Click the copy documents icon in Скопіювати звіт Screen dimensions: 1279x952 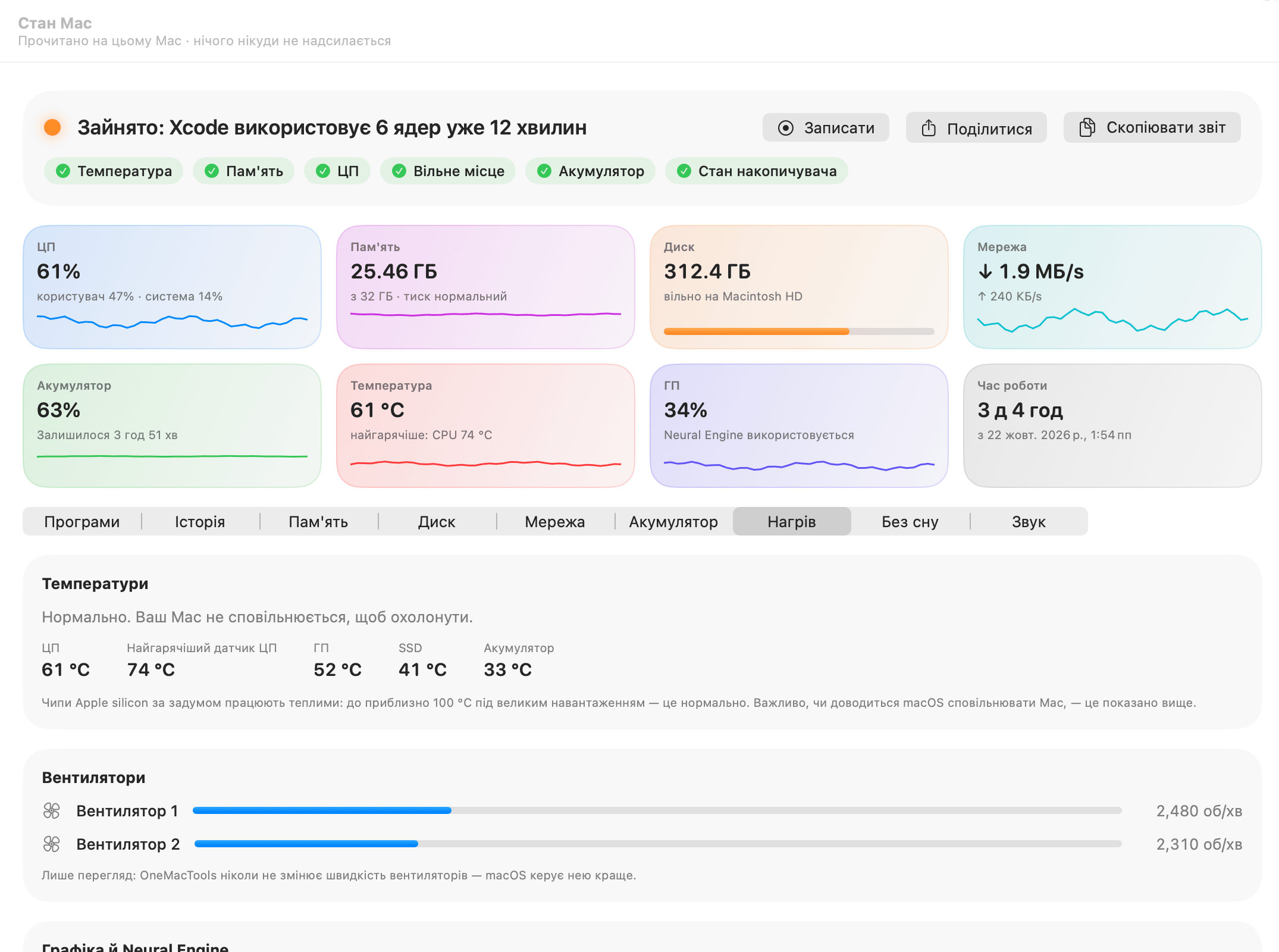click(1087, 127)
